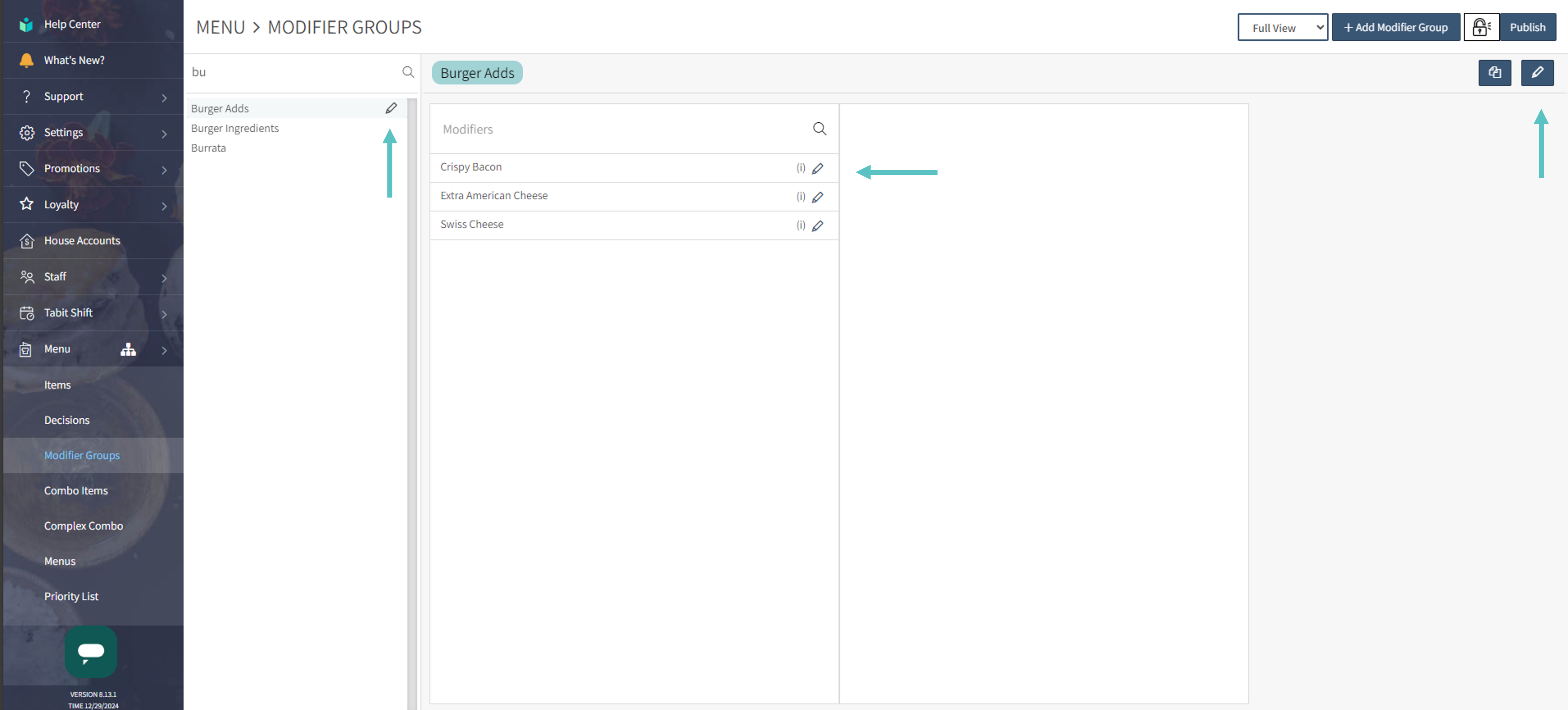Go to the Priority List page
Image resolution: width=1568 pixels, height=710 pixels.
click(71, 596)
